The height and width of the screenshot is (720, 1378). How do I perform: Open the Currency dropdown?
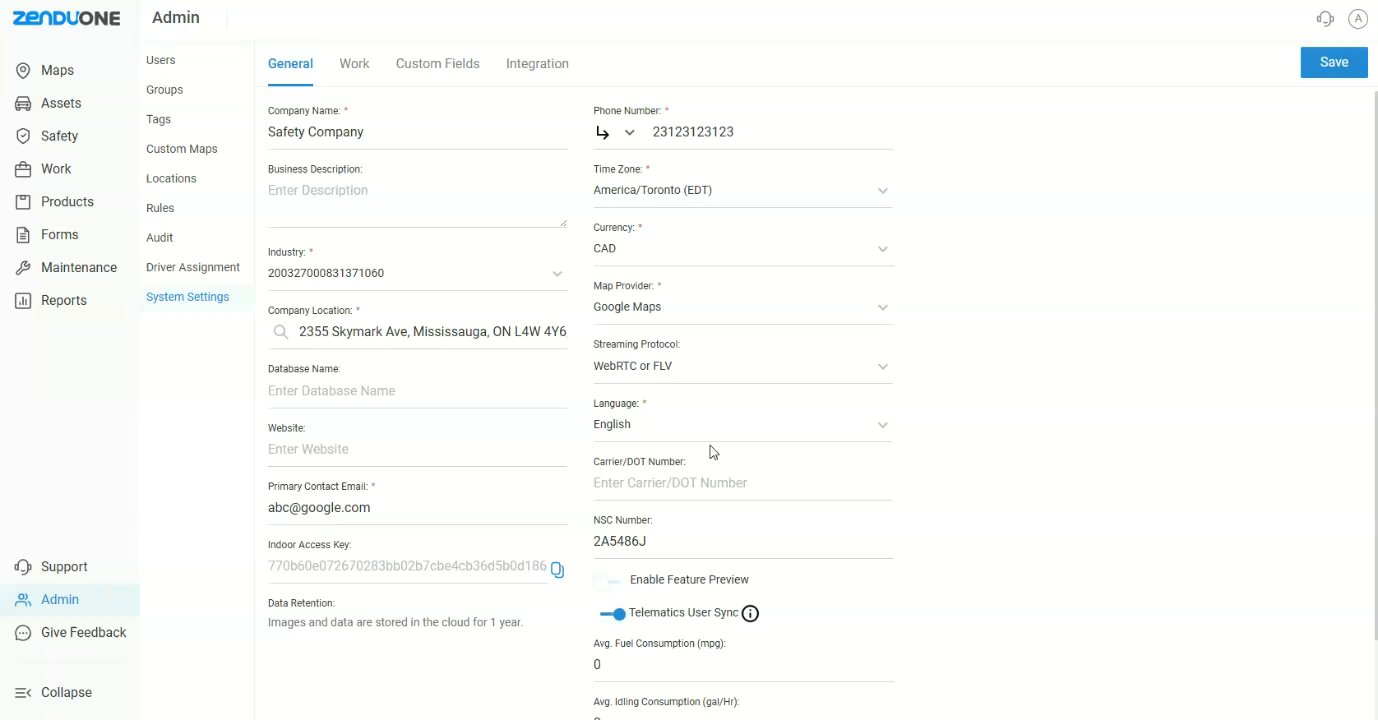882,249
